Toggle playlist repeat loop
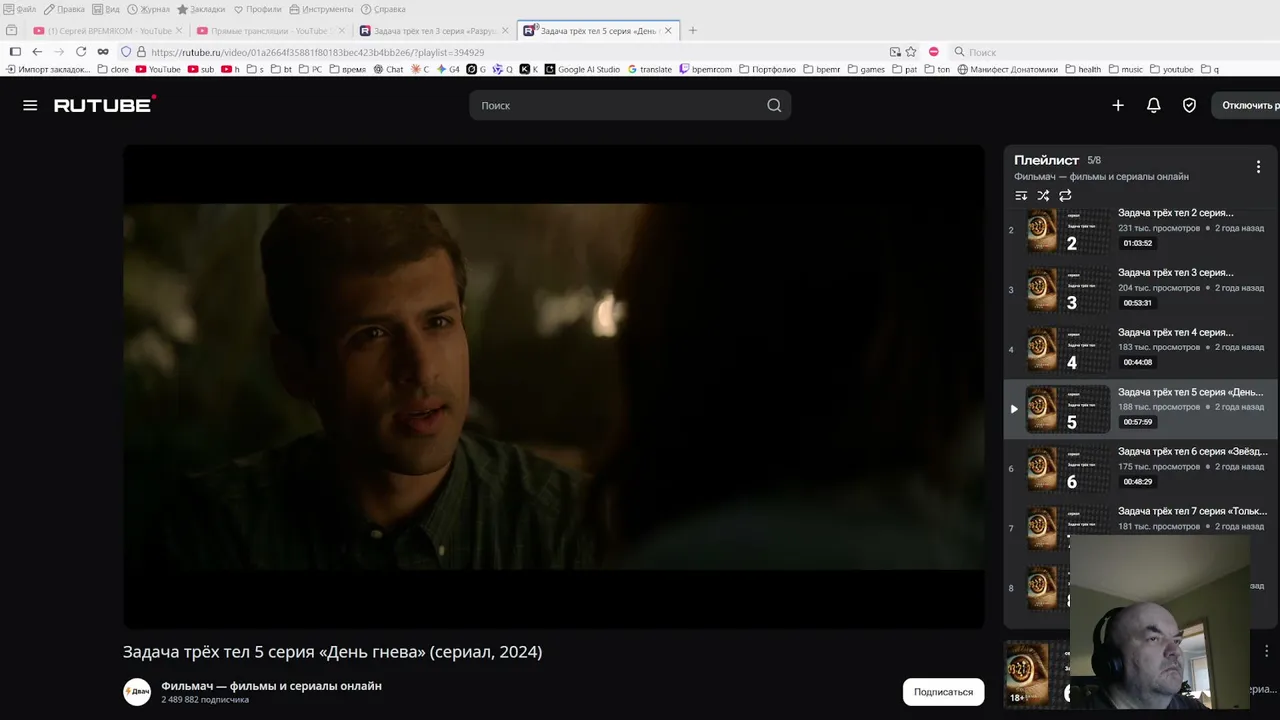Screen dimensions: 1280x720 click(x=1065, y=196)
